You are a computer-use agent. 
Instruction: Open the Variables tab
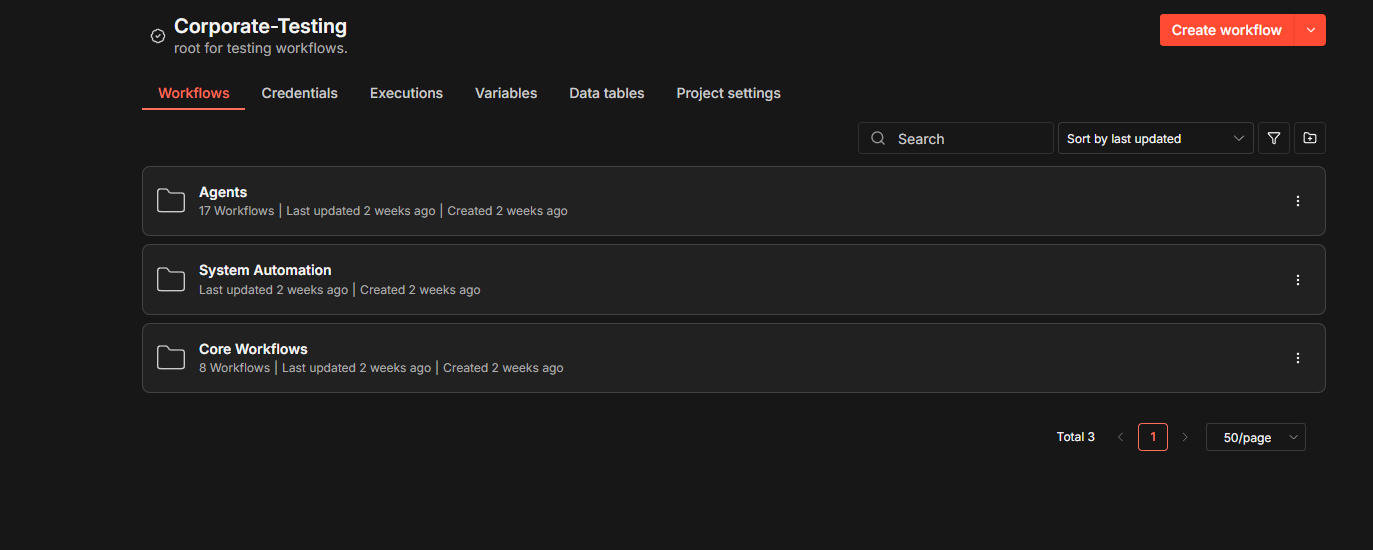click(506, 93)
